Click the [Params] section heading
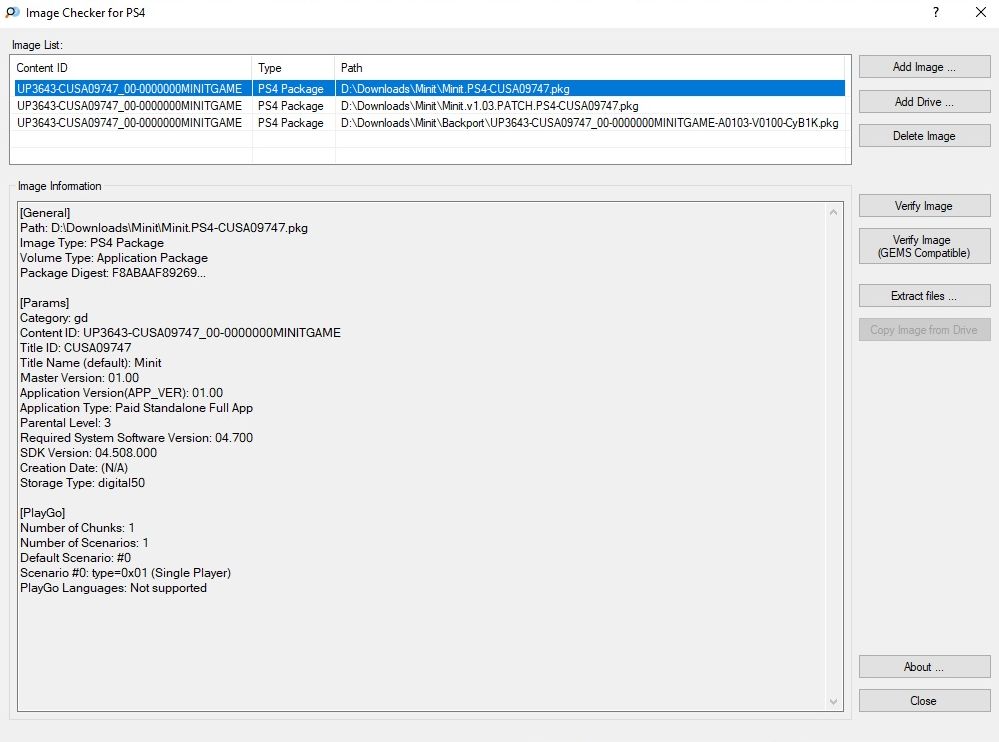This screenshot has width=999, height=742. [x=45, y=303]
